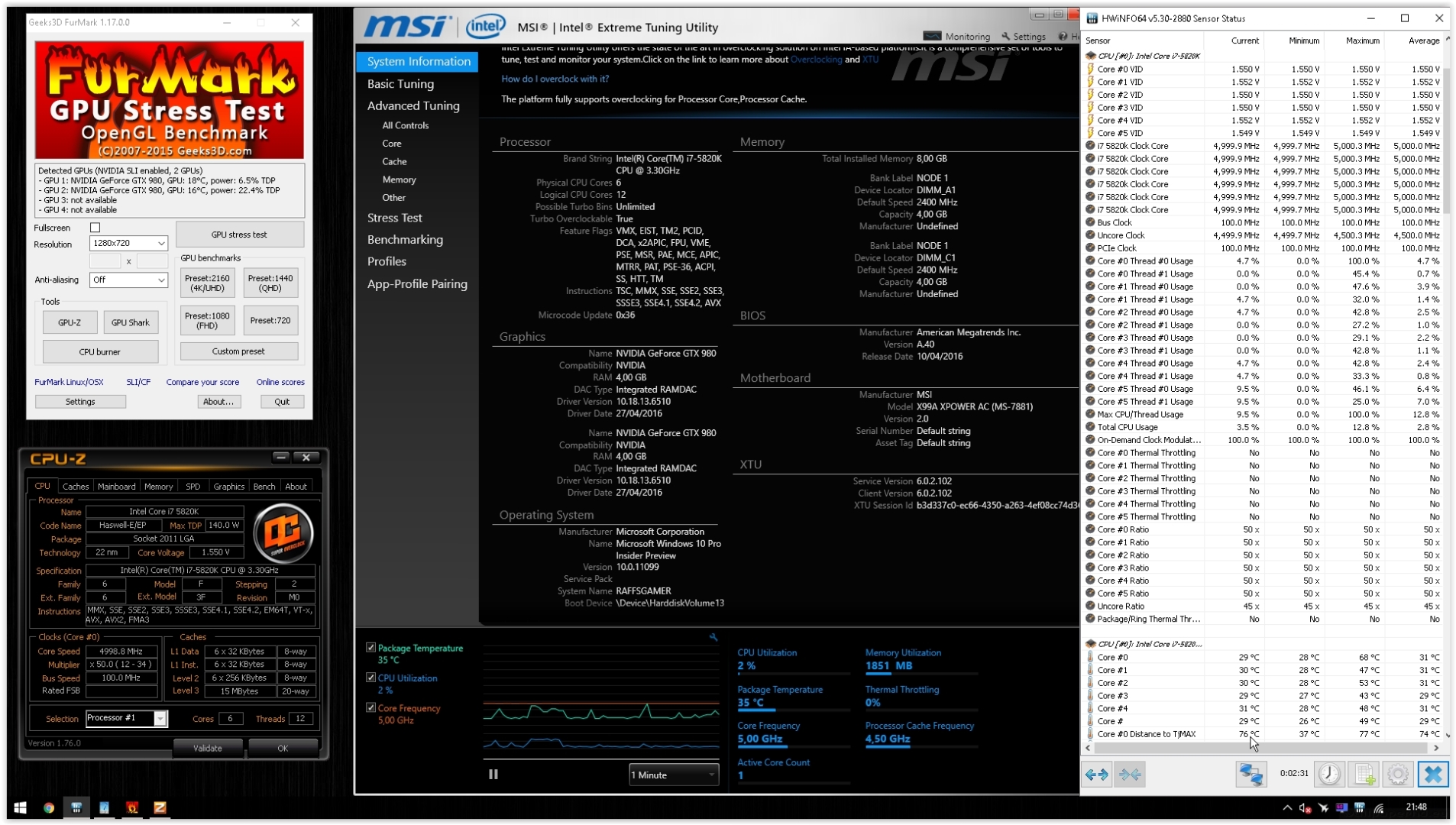1456x825 pixels.
Task: Click HWiNFO clock reset timer icon
Action: coord(1329,775)
